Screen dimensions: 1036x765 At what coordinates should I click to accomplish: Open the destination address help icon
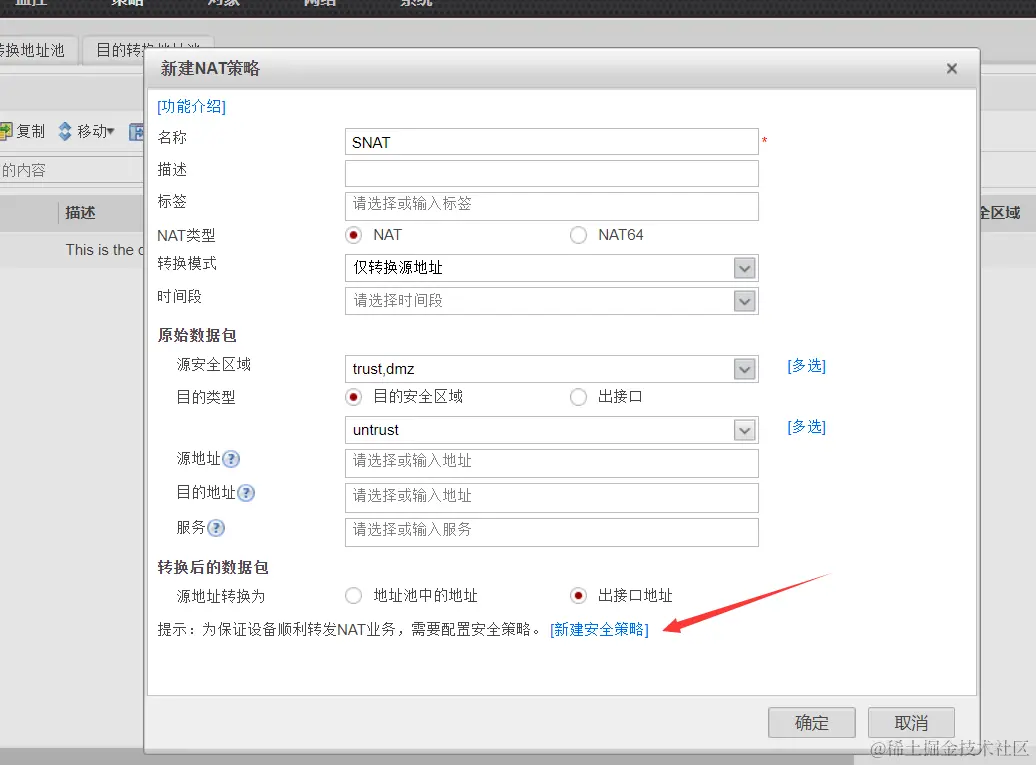tap(246, 493)
